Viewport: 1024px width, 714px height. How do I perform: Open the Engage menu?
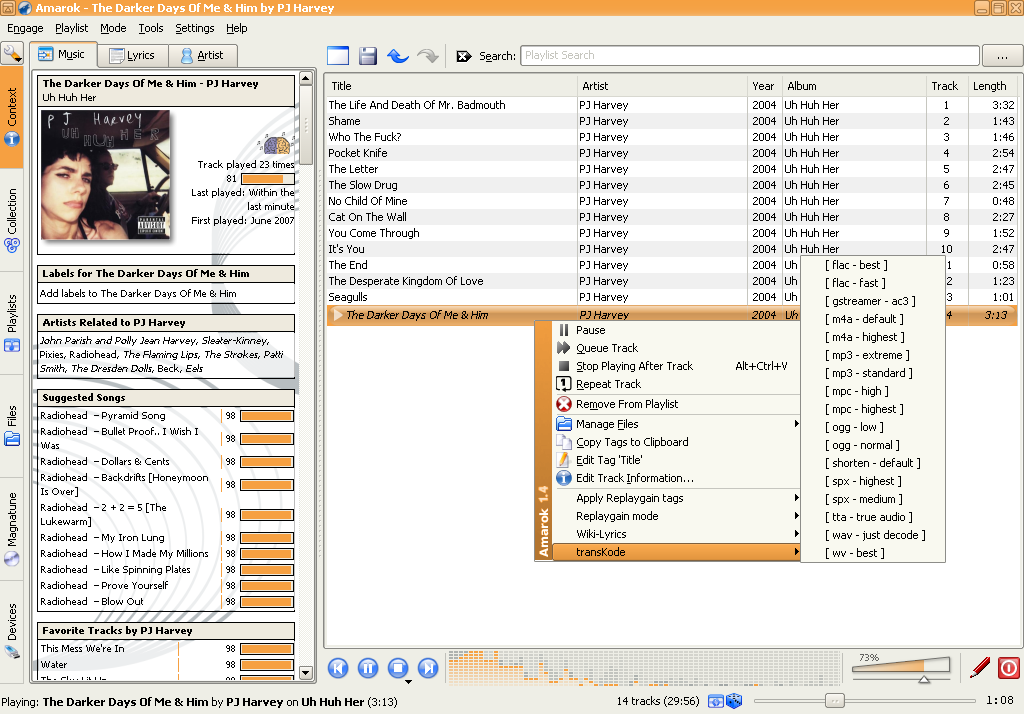25,28
